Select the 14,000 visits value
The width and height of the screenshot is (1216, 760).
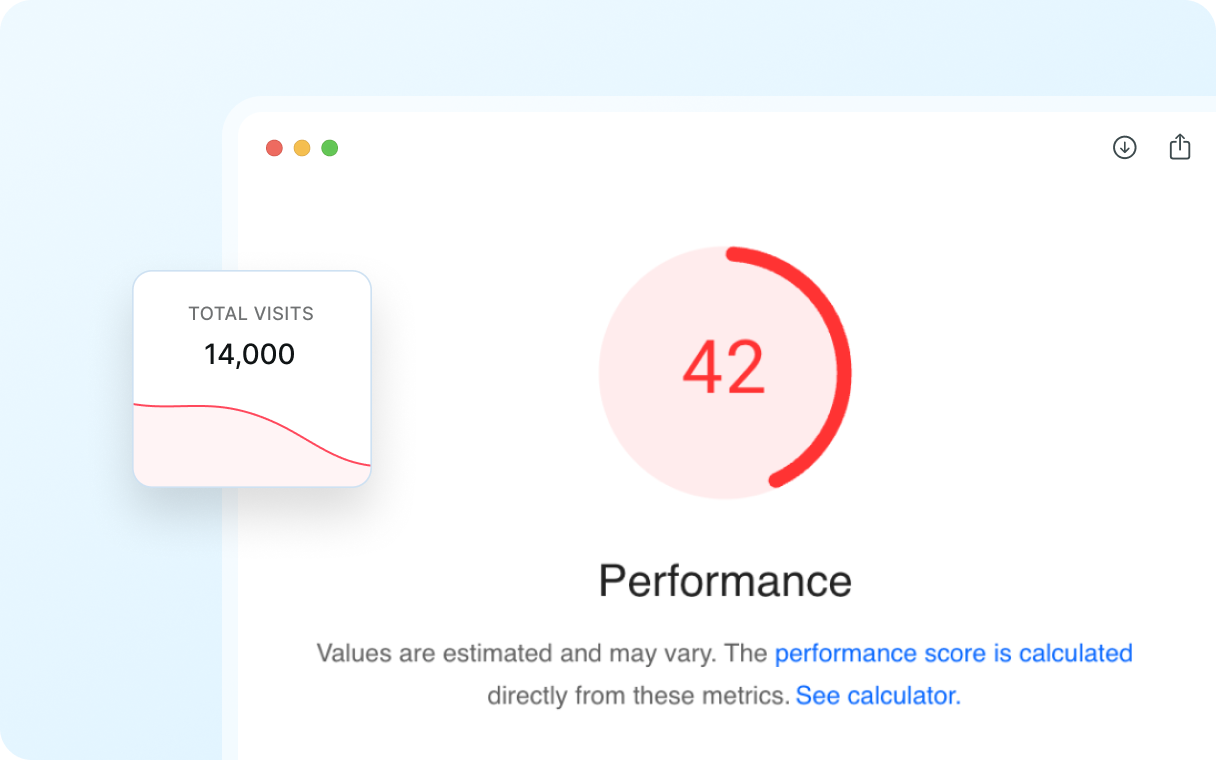[x=249, y=354]
